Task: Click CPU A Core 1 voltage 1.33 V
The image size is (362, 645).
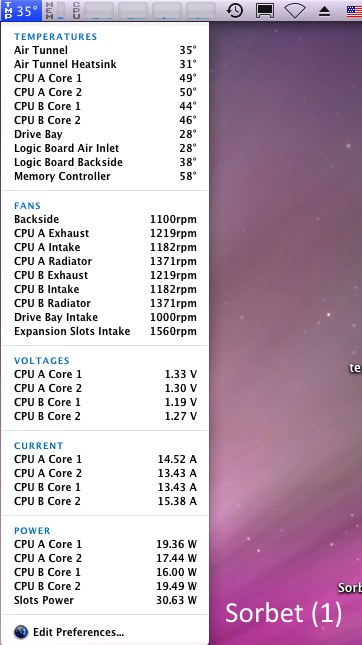Action: click(x=105, y=374)
